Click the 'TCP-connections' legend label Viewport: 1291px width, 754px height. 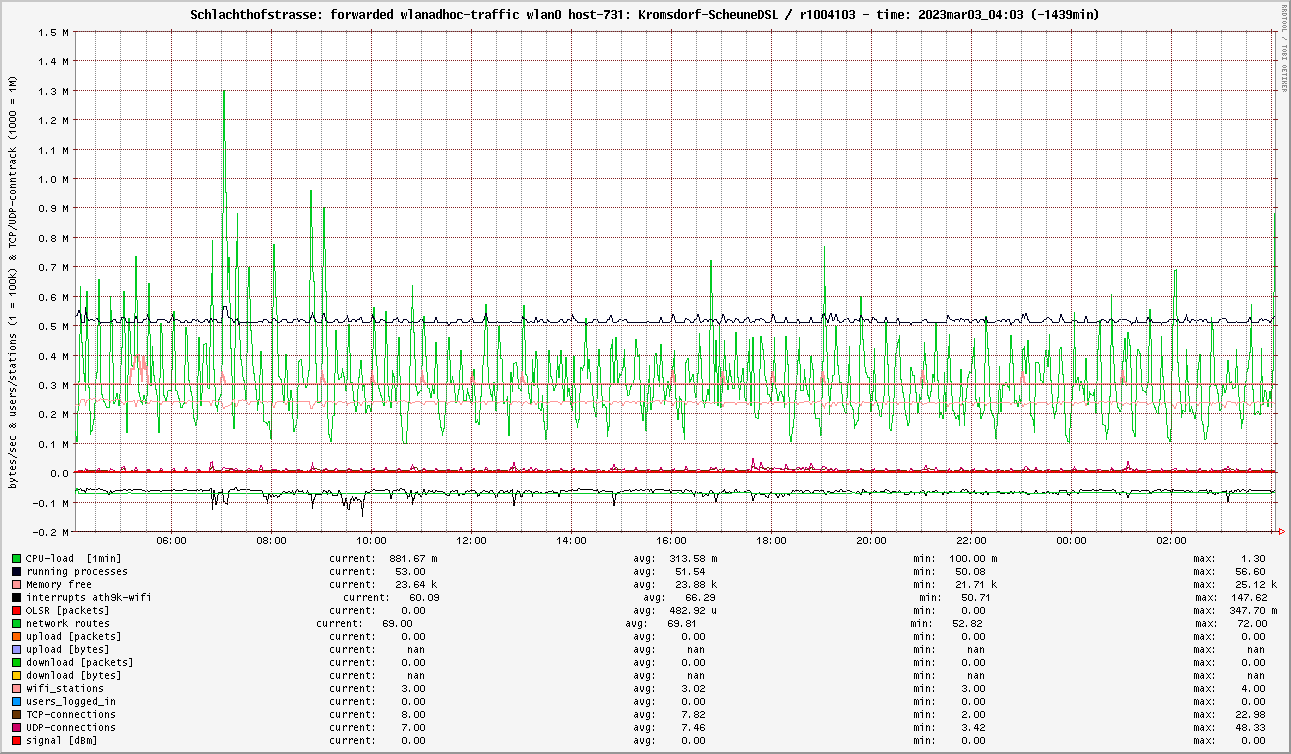coord(71,714)
